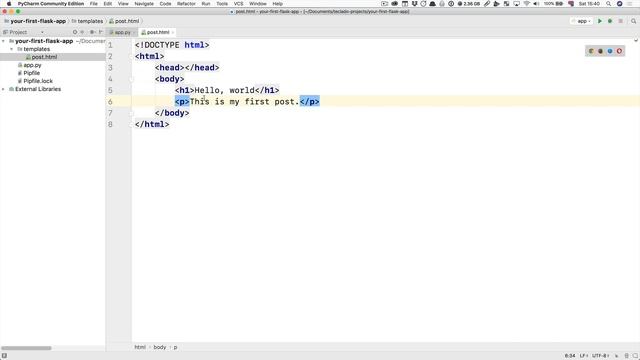The width and height of the screenshot is (640, 360).
Task: Open the File menu
Action: (93, 4)
